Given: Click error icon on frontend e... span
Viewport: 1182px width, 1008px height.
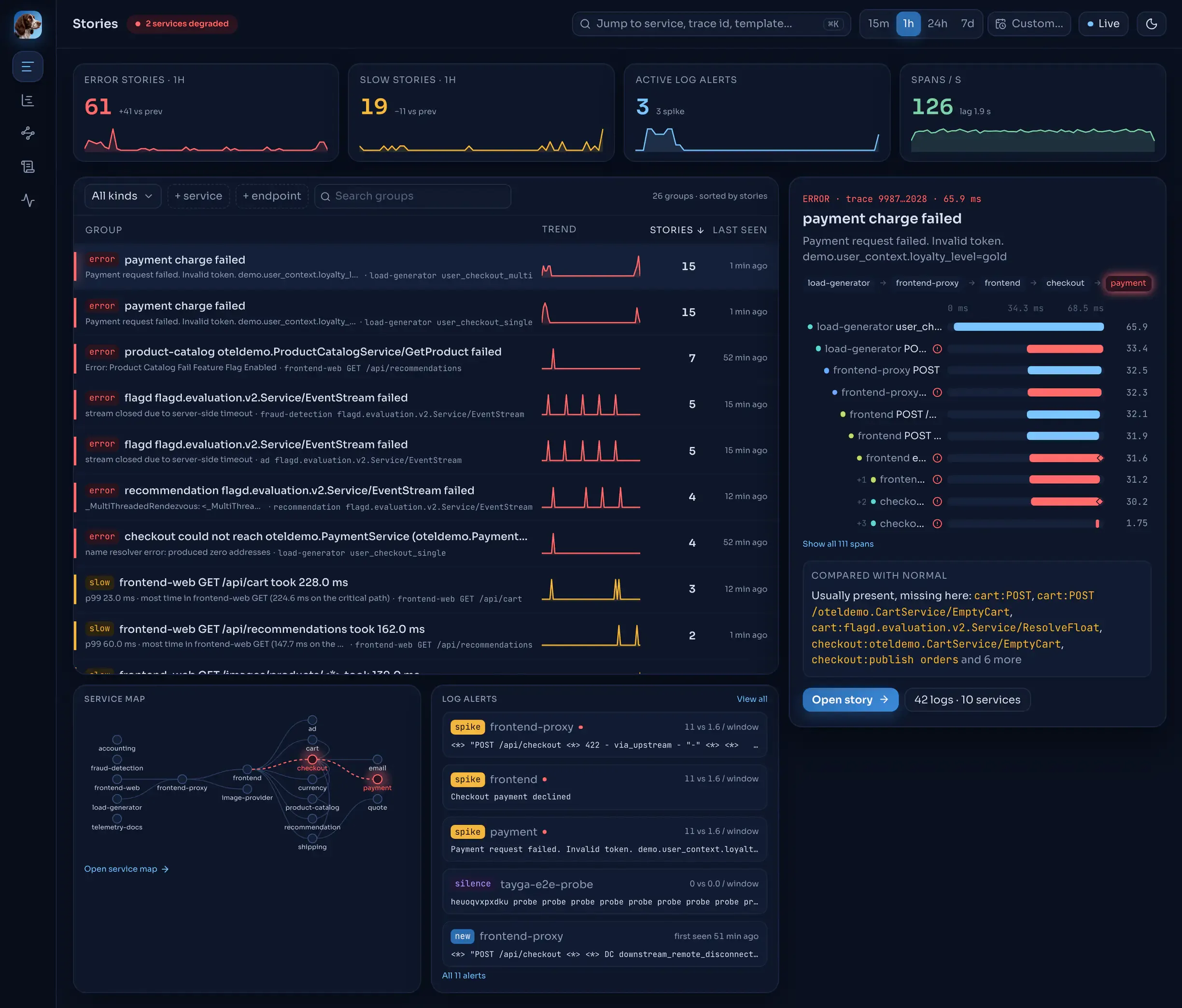Looking at the screenshot, I should click(937, 458).
